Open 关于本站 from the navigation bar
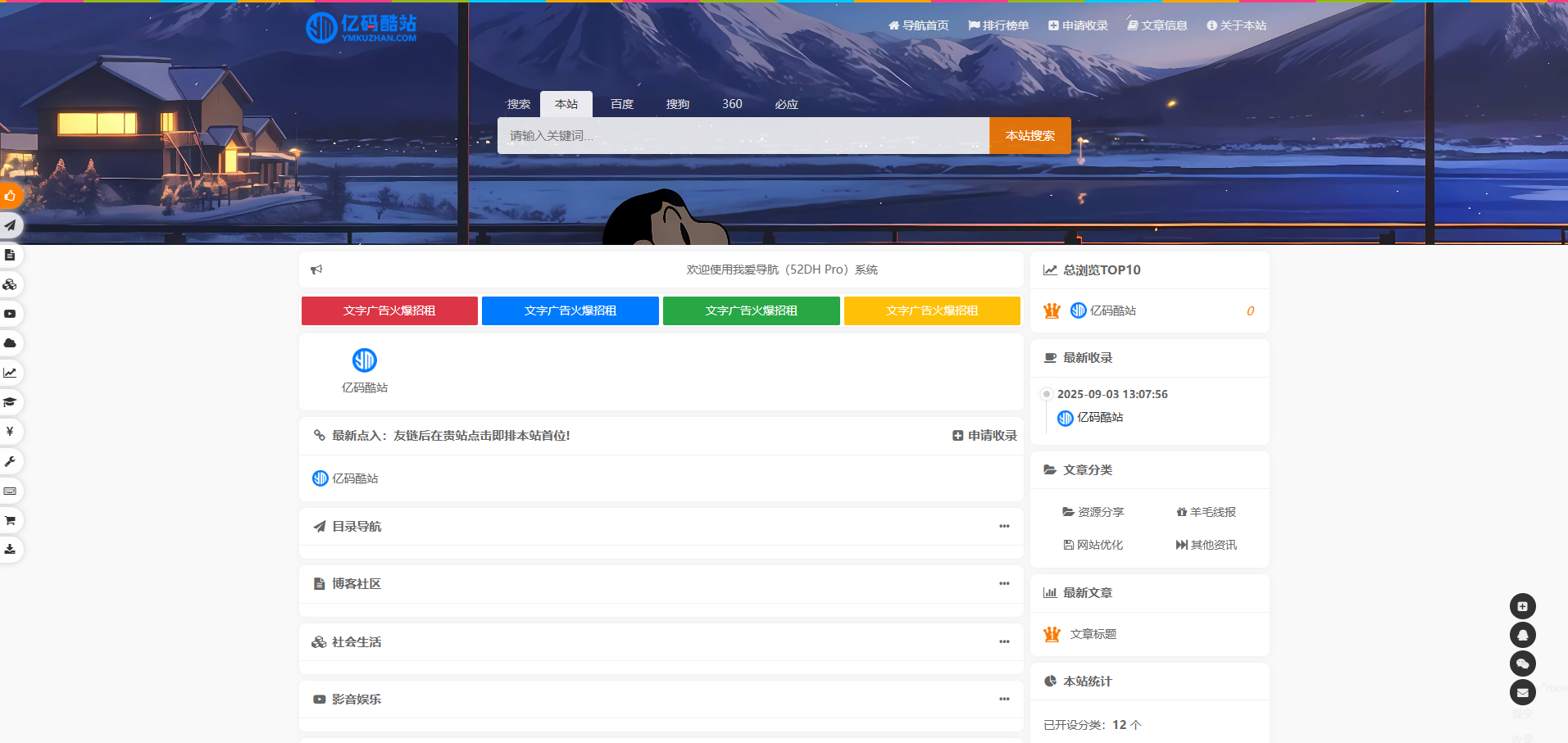Image resolution: width=1568 pixels, height=743 pixels. [1238, 25]
